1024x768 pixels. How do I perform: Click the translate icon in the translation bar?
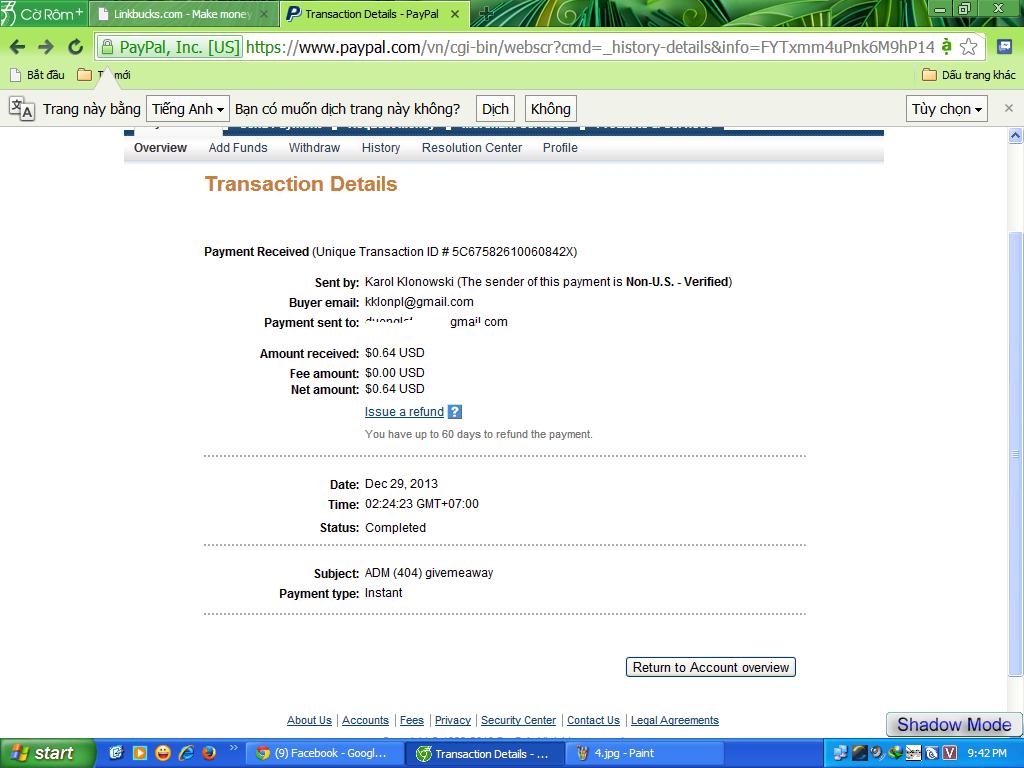[x=22, y=109]
